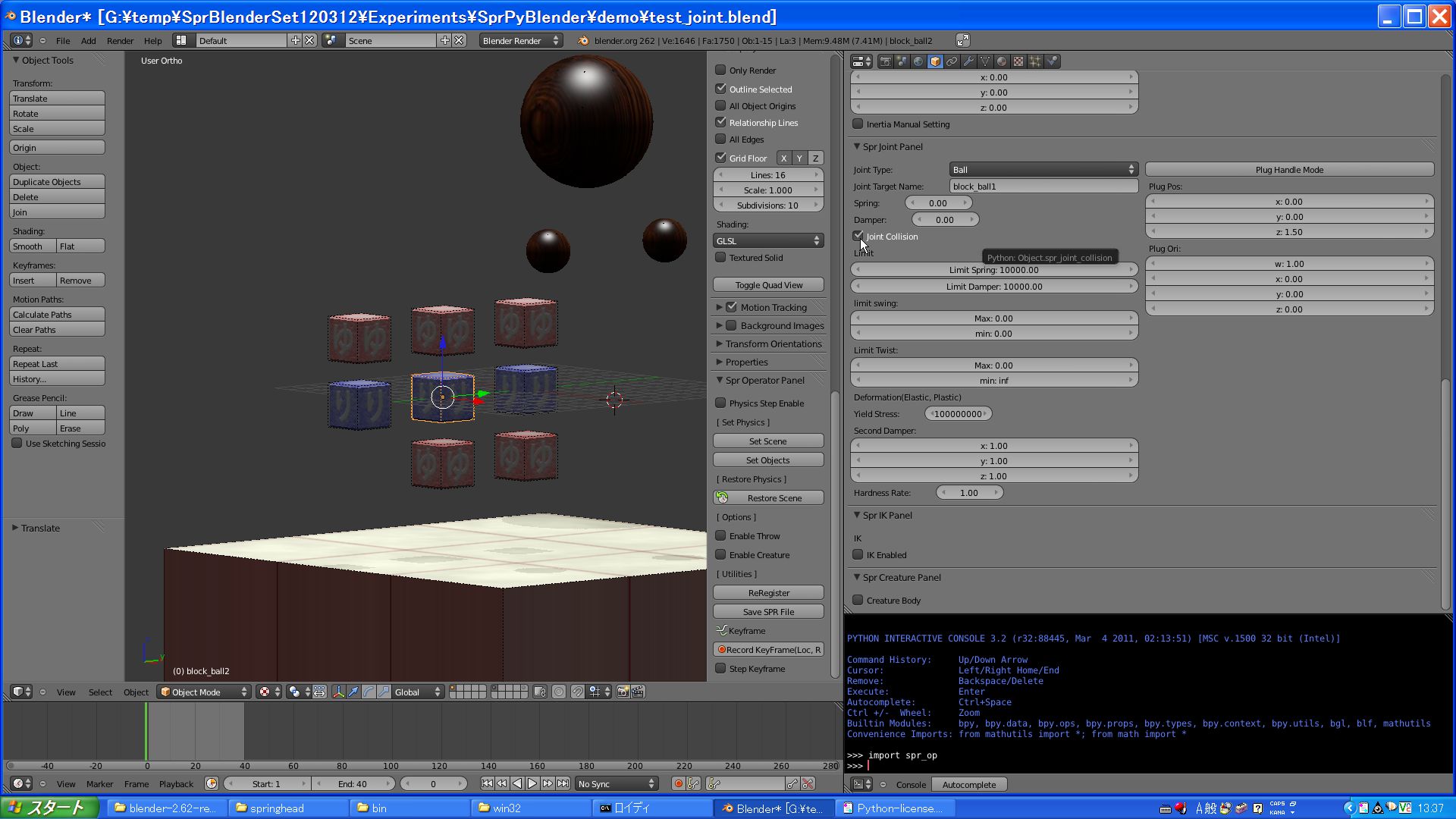The height and width of the screenshot is (819, 1456).
Task: Open the Object Constraints tab (chain icon)
Action: point(952,61)
